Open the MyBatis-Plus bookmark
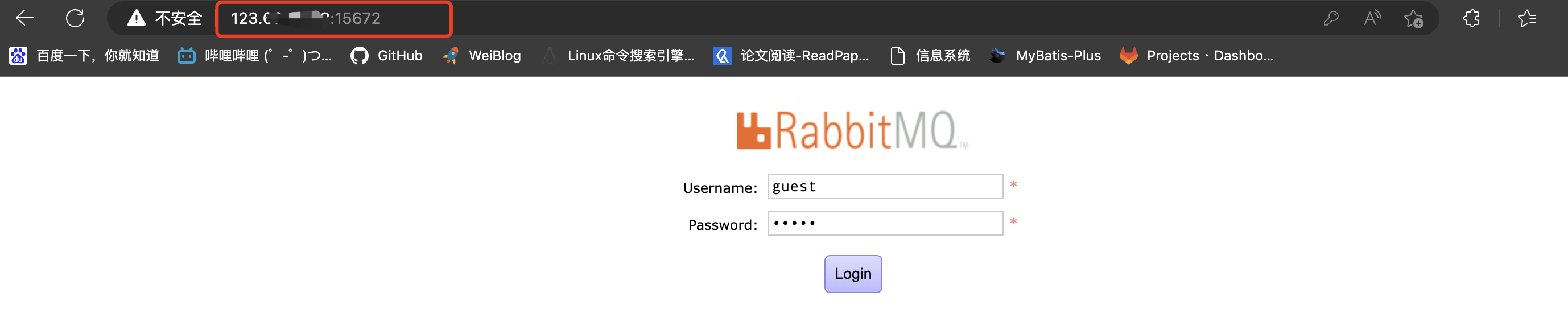1568x313 pixels. (x=1045, y=56)
